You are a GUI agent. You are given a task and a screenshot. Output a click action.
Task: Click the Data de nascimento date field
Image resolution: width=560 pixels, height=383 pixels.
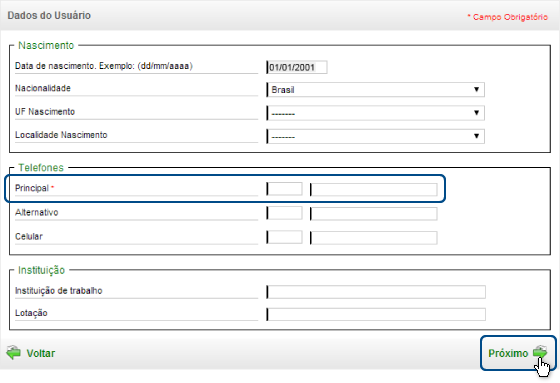click(x=297, y=67)
